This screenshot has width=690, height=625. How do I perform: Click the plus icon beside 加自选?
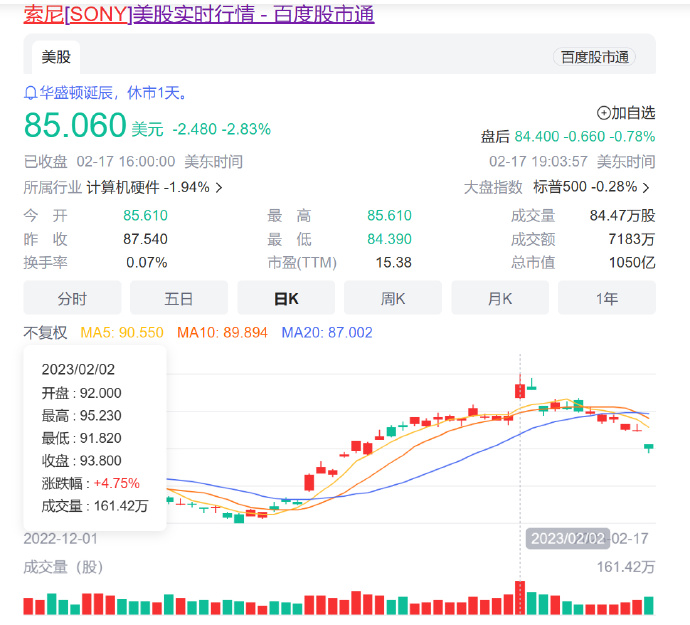(x=603, y=113)
